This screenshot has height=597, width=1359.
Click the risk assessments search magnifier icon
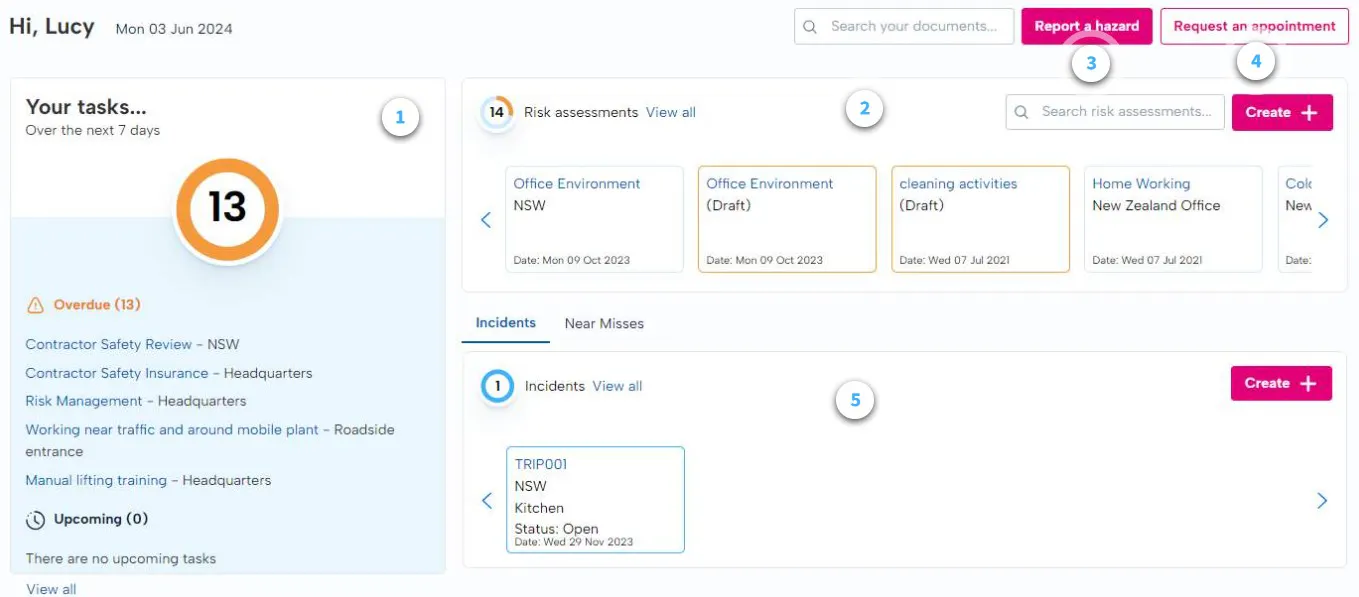tap(1022, 112)
